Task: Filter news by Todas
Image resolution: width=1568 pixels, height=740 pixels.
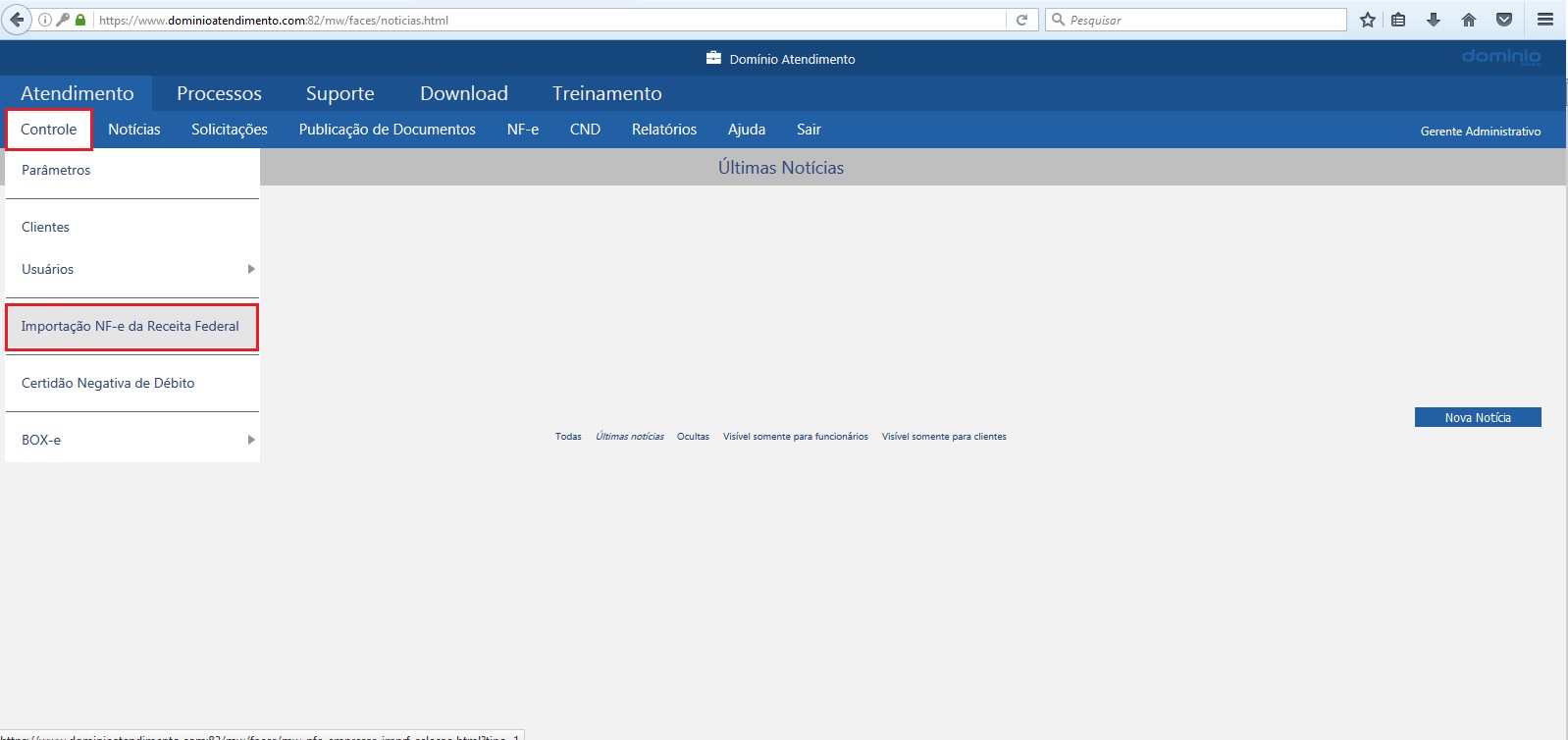Action: 568,437
